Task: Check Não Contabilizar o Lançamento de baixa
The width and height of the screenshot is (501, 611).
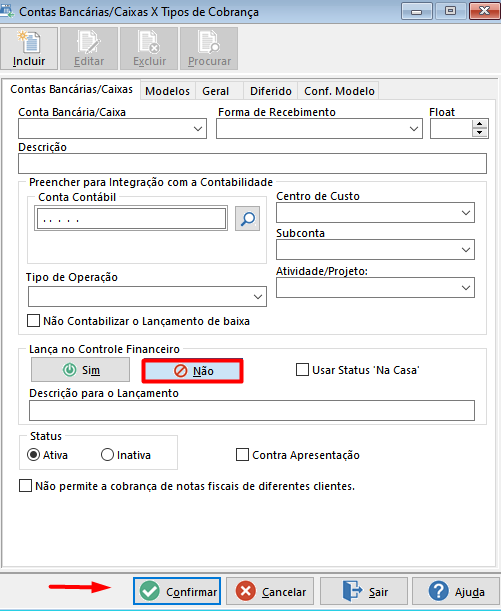Action: pyautogui.click(x=34, y=321)
